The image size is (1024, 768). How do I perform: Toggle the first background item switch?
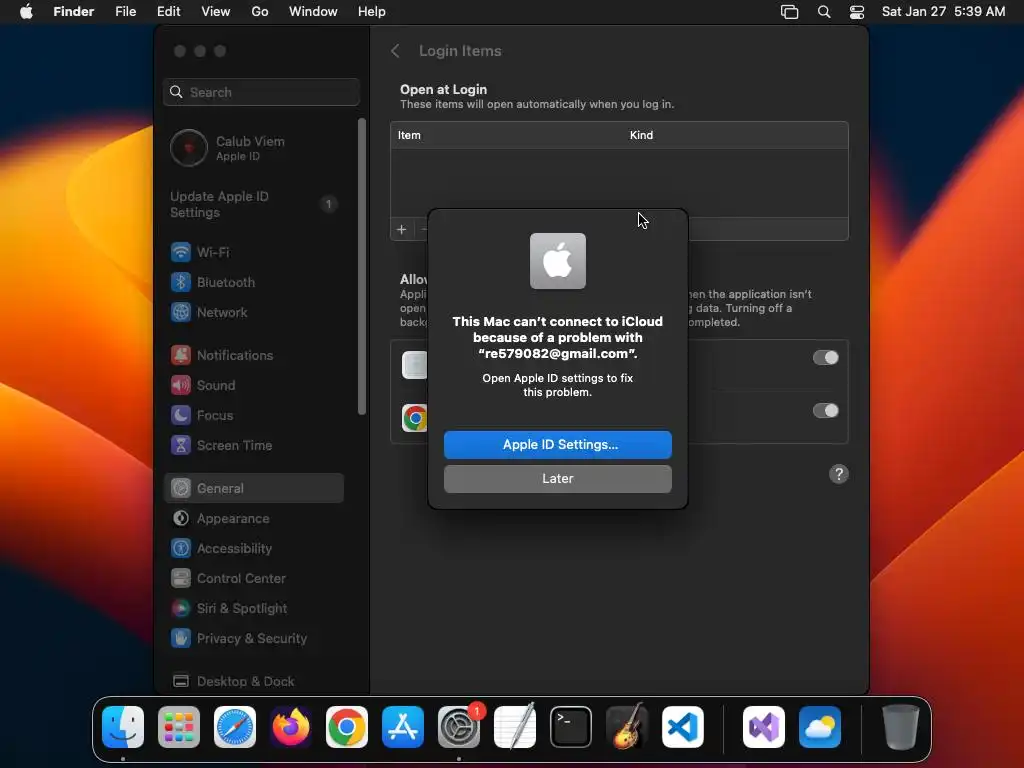(x=825, y=358)
